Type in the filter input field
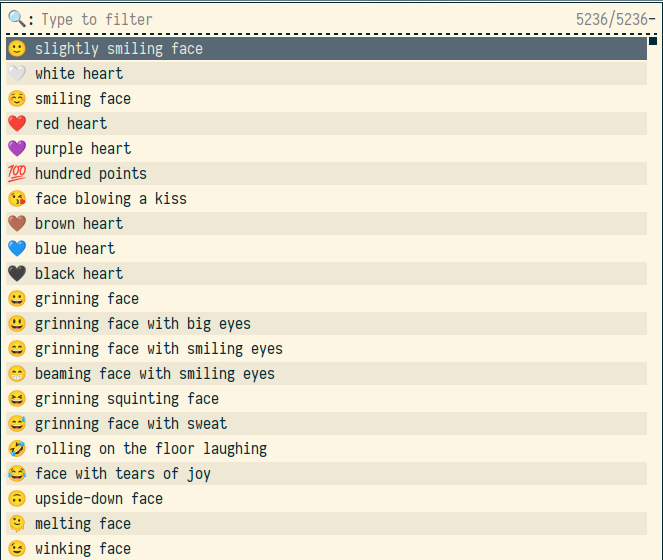The width and height of the screenshot is (663, 560). tap(300, 19)
